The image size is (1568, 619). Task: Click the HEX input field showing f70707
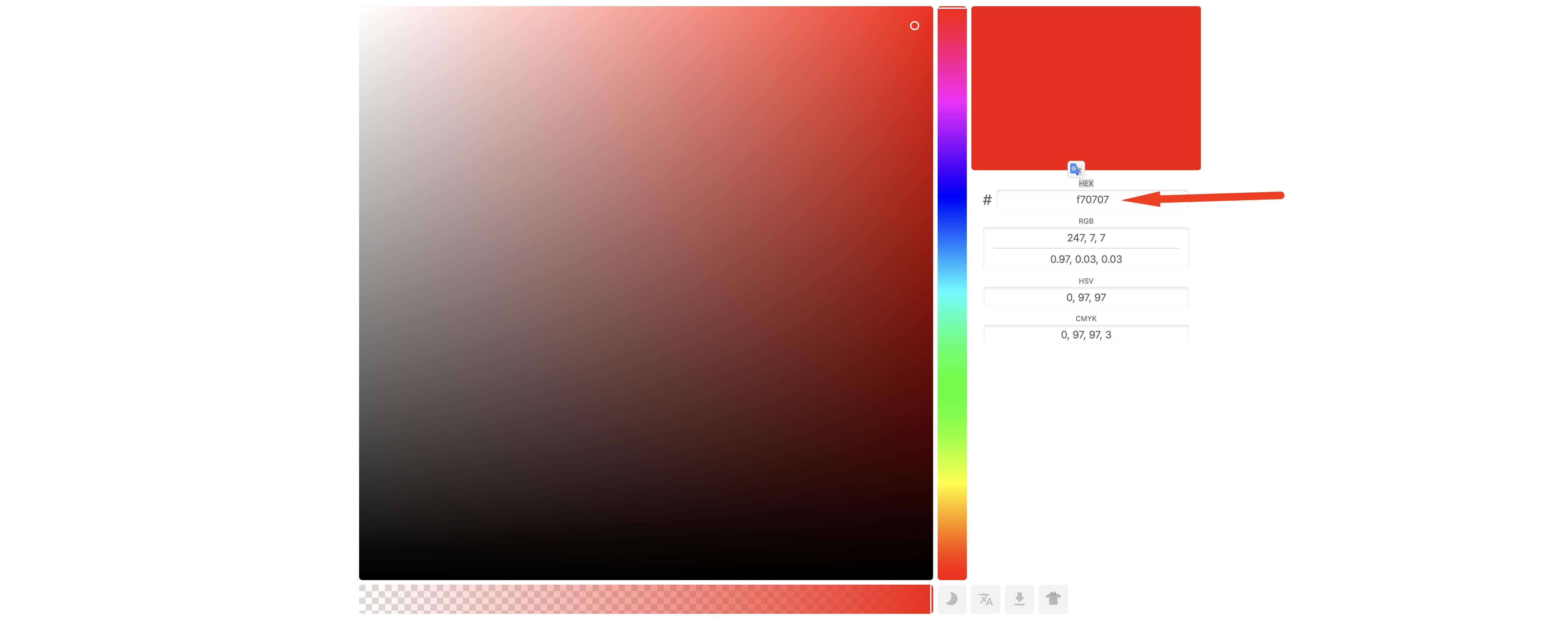tap(1092, 200)
